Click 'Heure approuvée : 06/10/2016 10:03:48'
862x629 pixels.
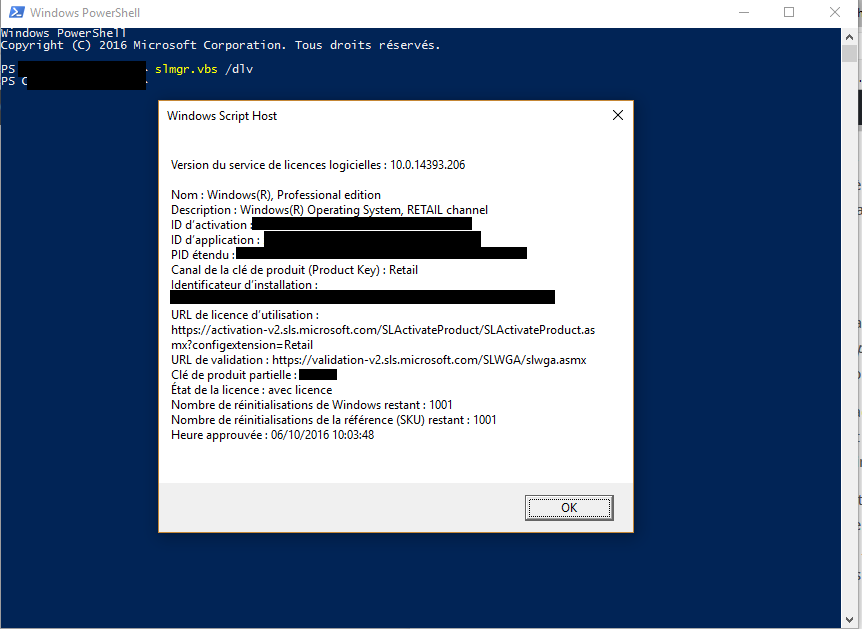coord(273,435)
